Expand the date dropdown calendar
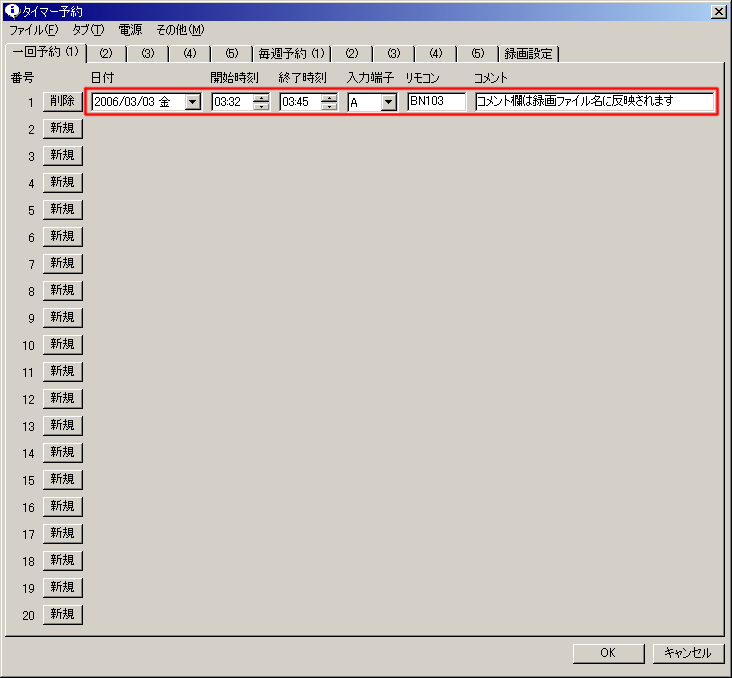This screenshot has width=732, height=678. pos(192,102)
